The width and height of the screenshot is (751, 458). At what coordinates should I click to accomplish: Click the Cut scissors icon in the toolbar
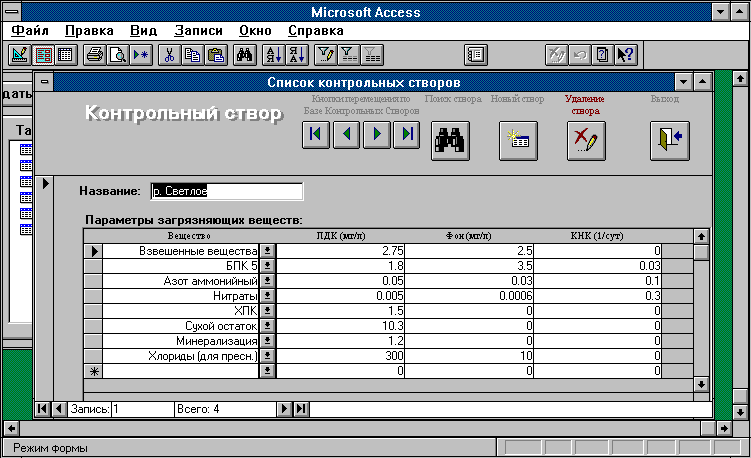pos(169,55)
